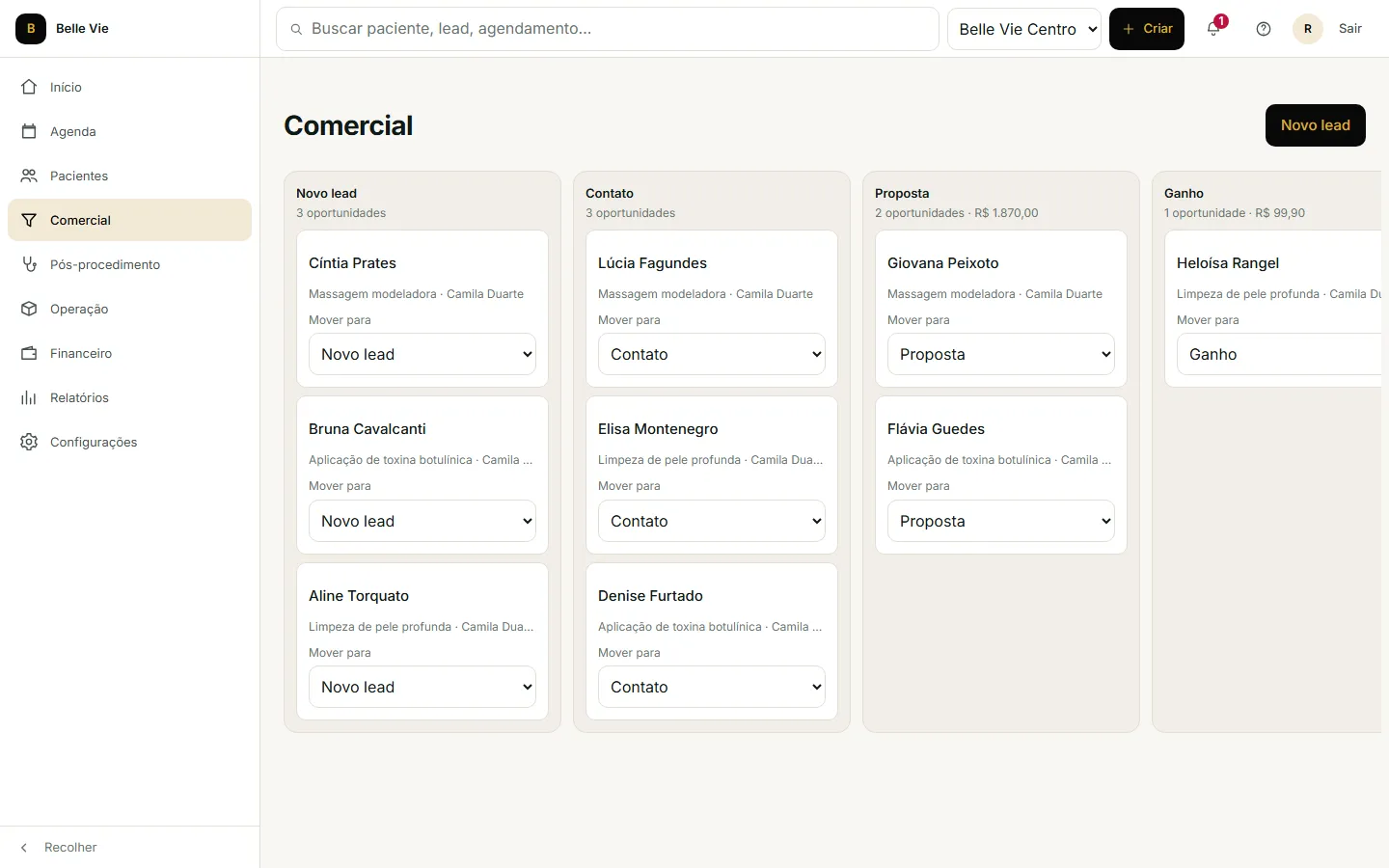Click the Sair link

pyautogui.click(x=1350, y=29)
